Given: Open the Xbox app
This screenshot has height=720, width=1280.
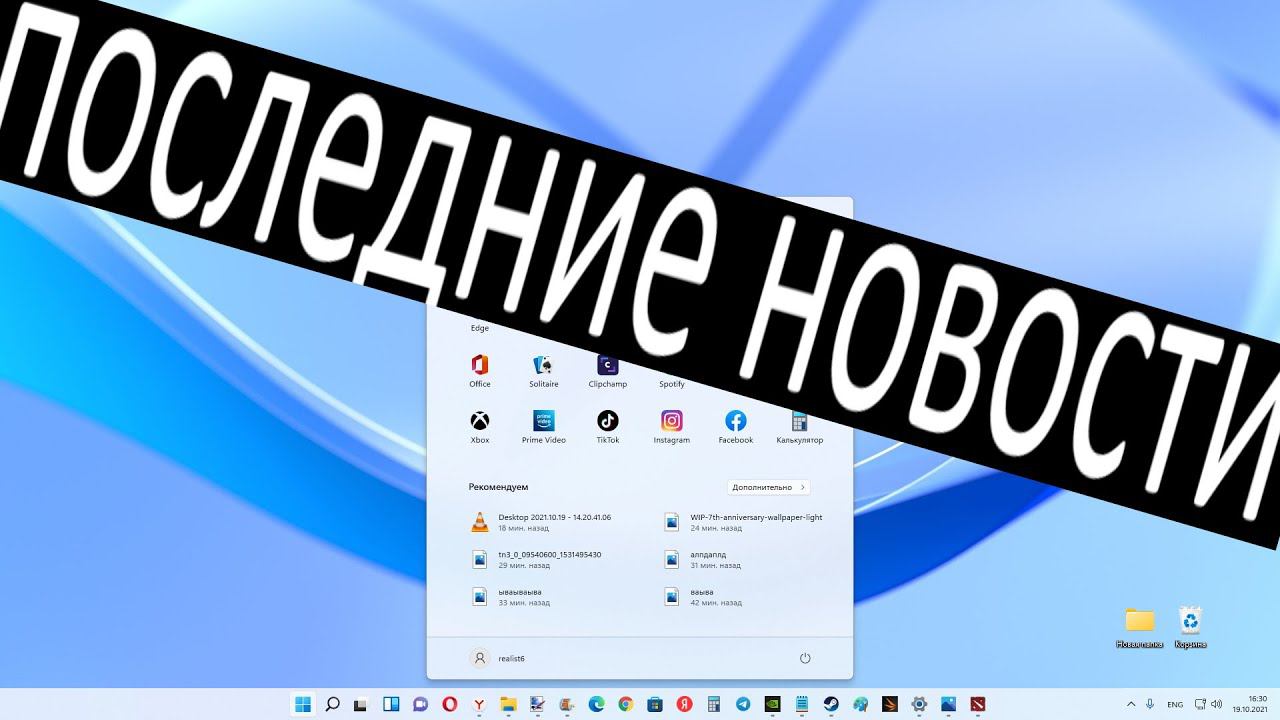Looking at the screenshot, I should click(480, 427).
